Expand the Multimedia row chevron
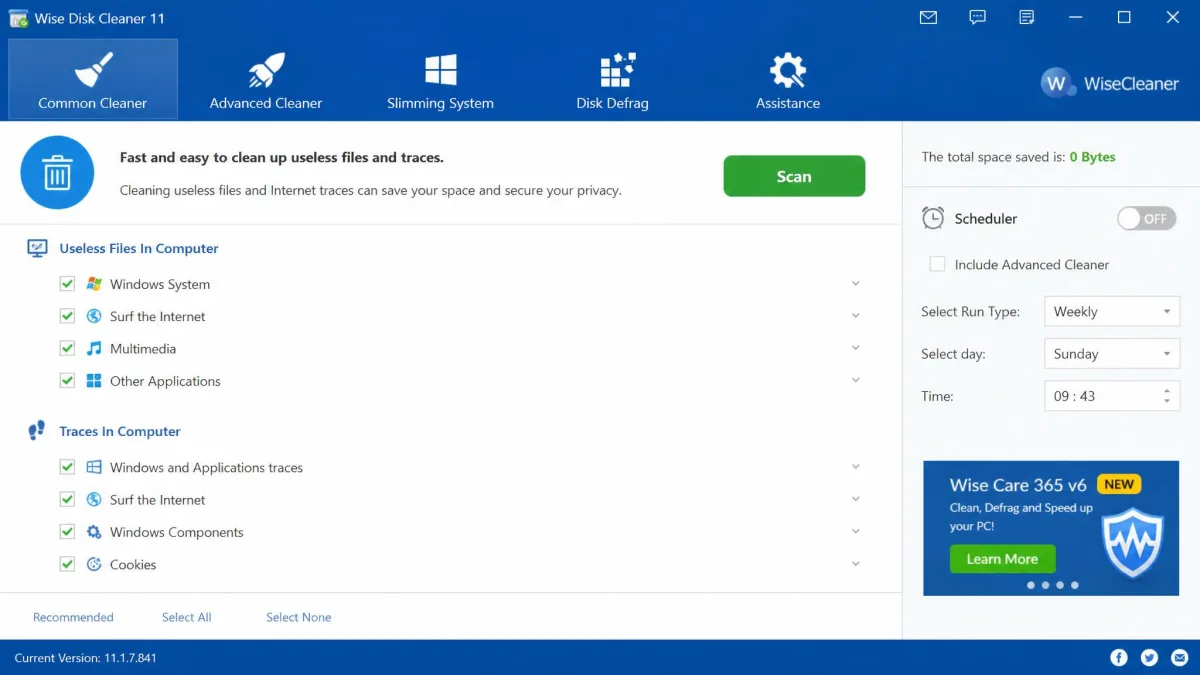Screen dimensions: 1200x675 (x=856, y=348)
